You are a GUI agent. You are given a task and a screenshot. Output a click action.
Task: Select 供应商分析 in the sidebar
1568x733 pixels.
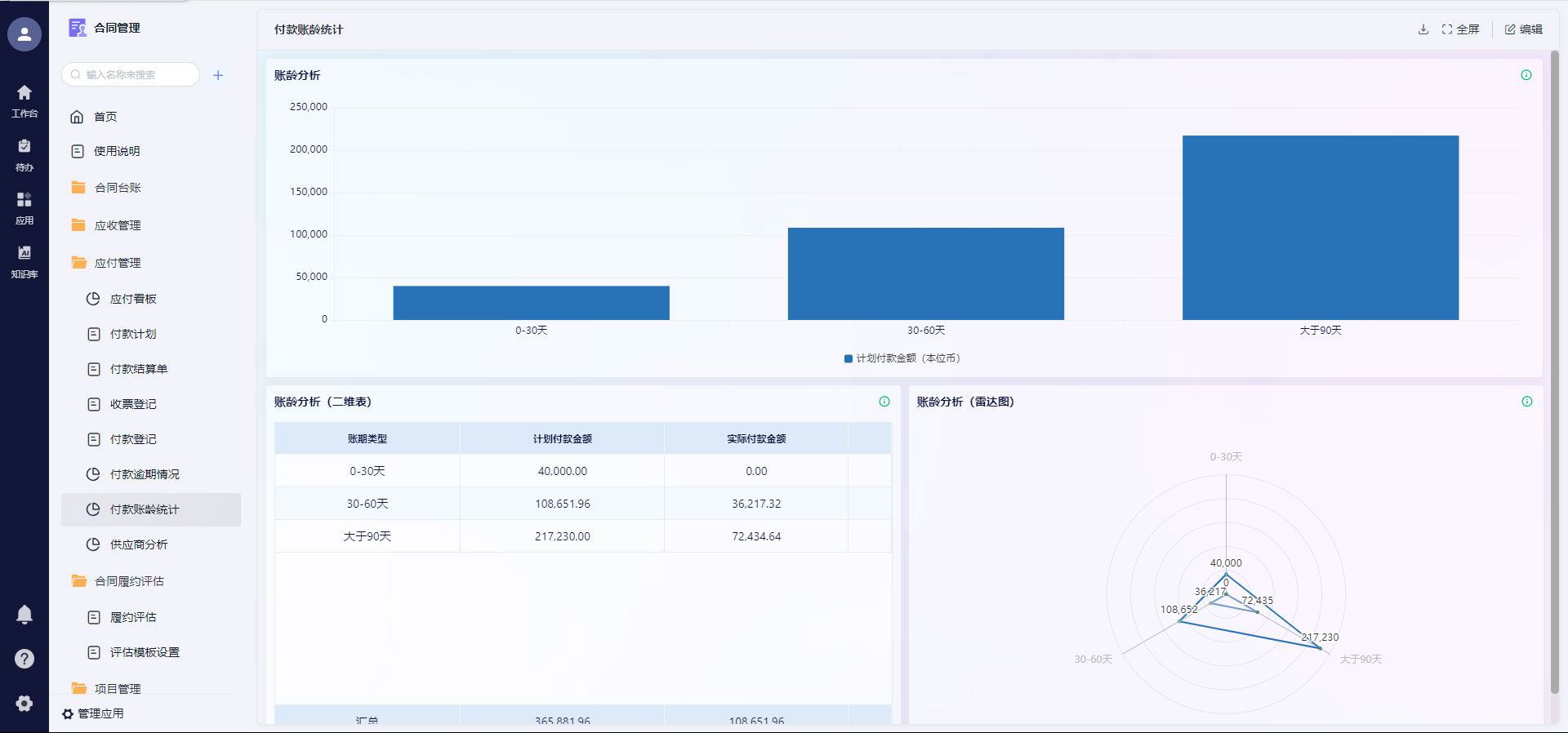click(x=139, y=544)
